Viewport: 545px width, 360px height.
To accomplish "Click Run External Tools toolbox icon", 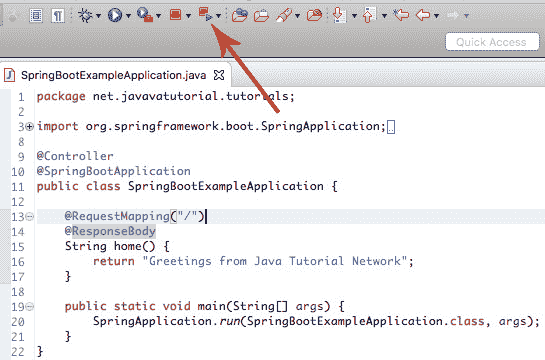I will [145, 15].
